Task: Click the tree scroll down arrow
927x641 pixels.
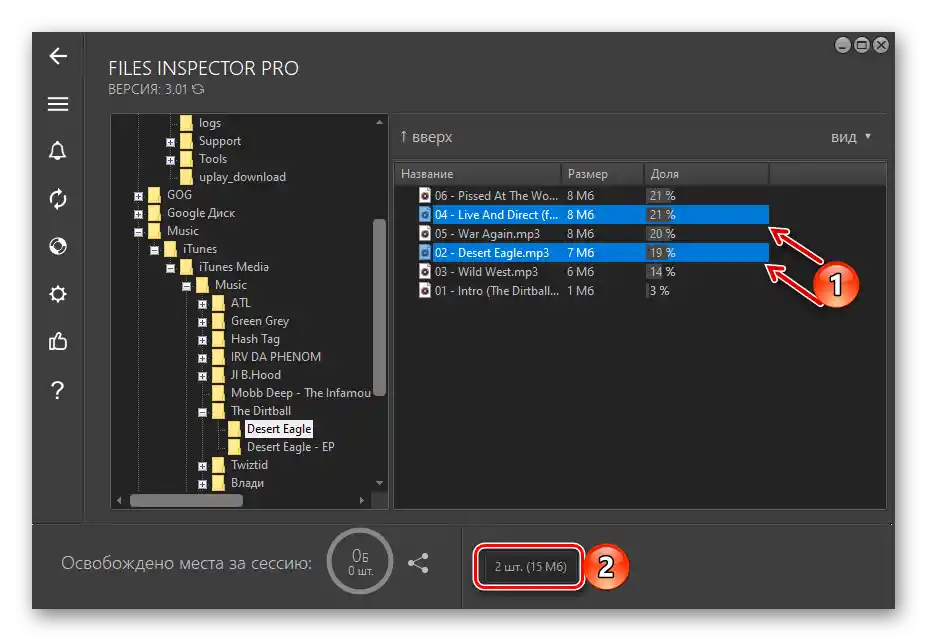Action: point(379,483)
